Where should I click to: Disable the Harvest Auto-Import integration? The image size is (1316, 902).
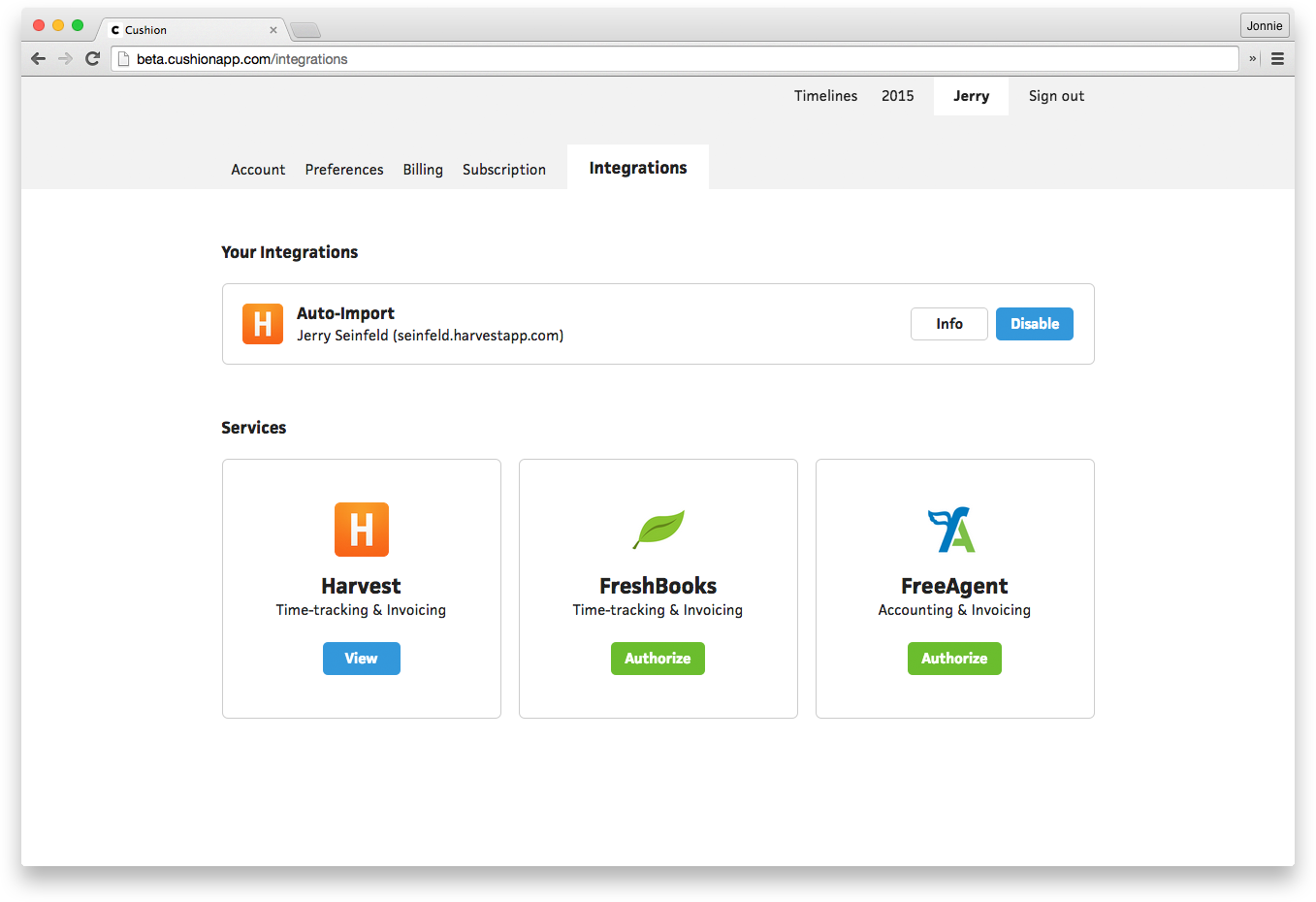1035,324
